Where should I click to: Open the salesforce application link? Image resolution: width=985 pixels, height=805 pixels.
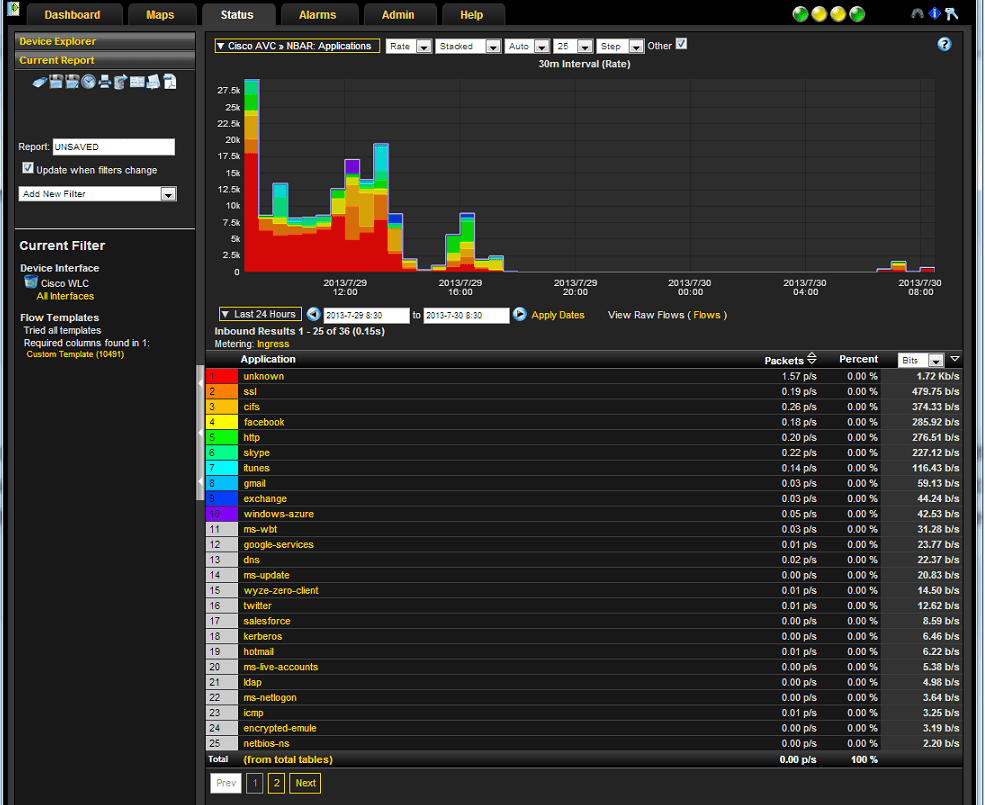click(267, 621)
